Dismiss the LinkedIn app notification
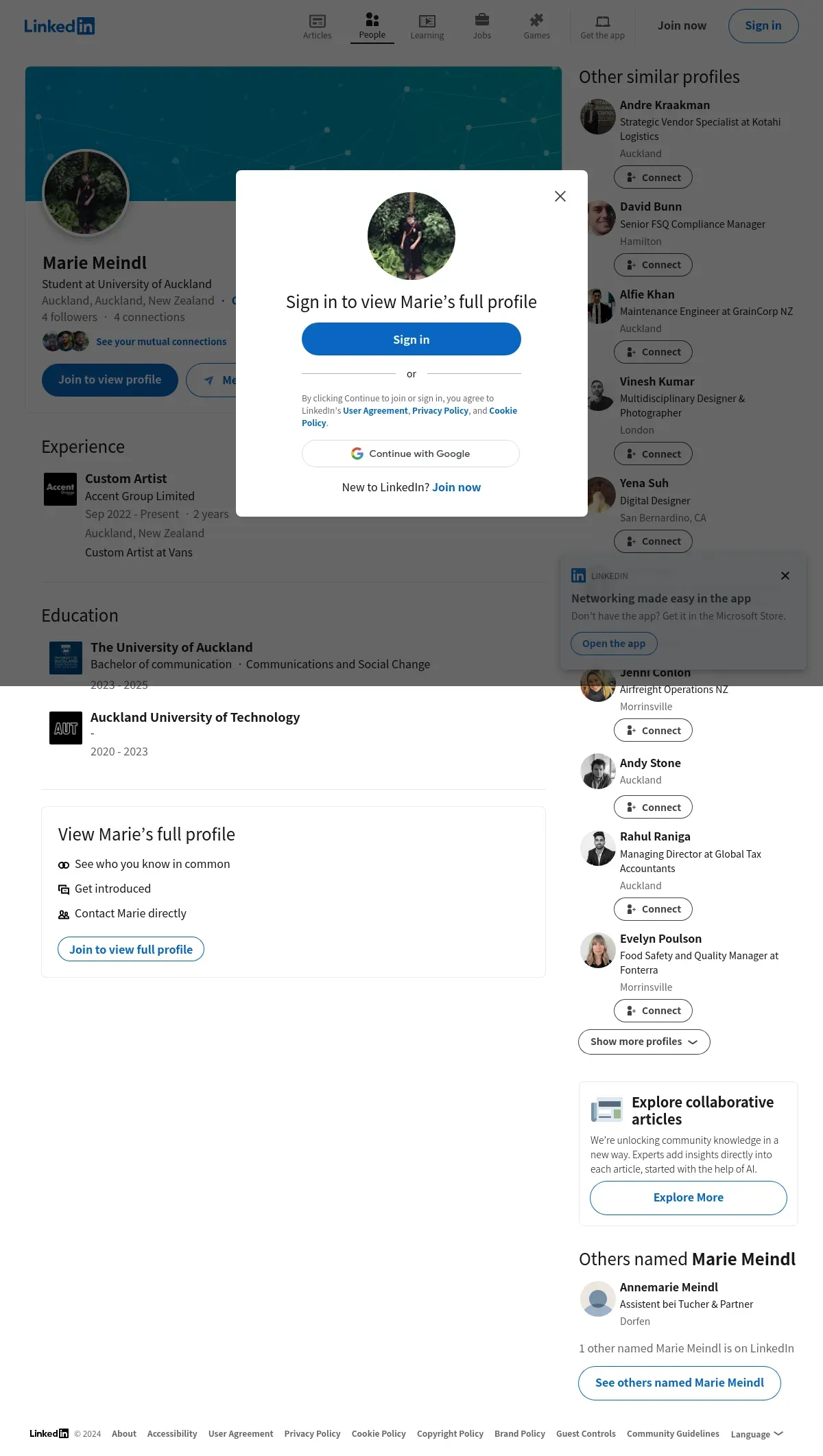This screenshot has width=823, height=1456. [785, 576]
